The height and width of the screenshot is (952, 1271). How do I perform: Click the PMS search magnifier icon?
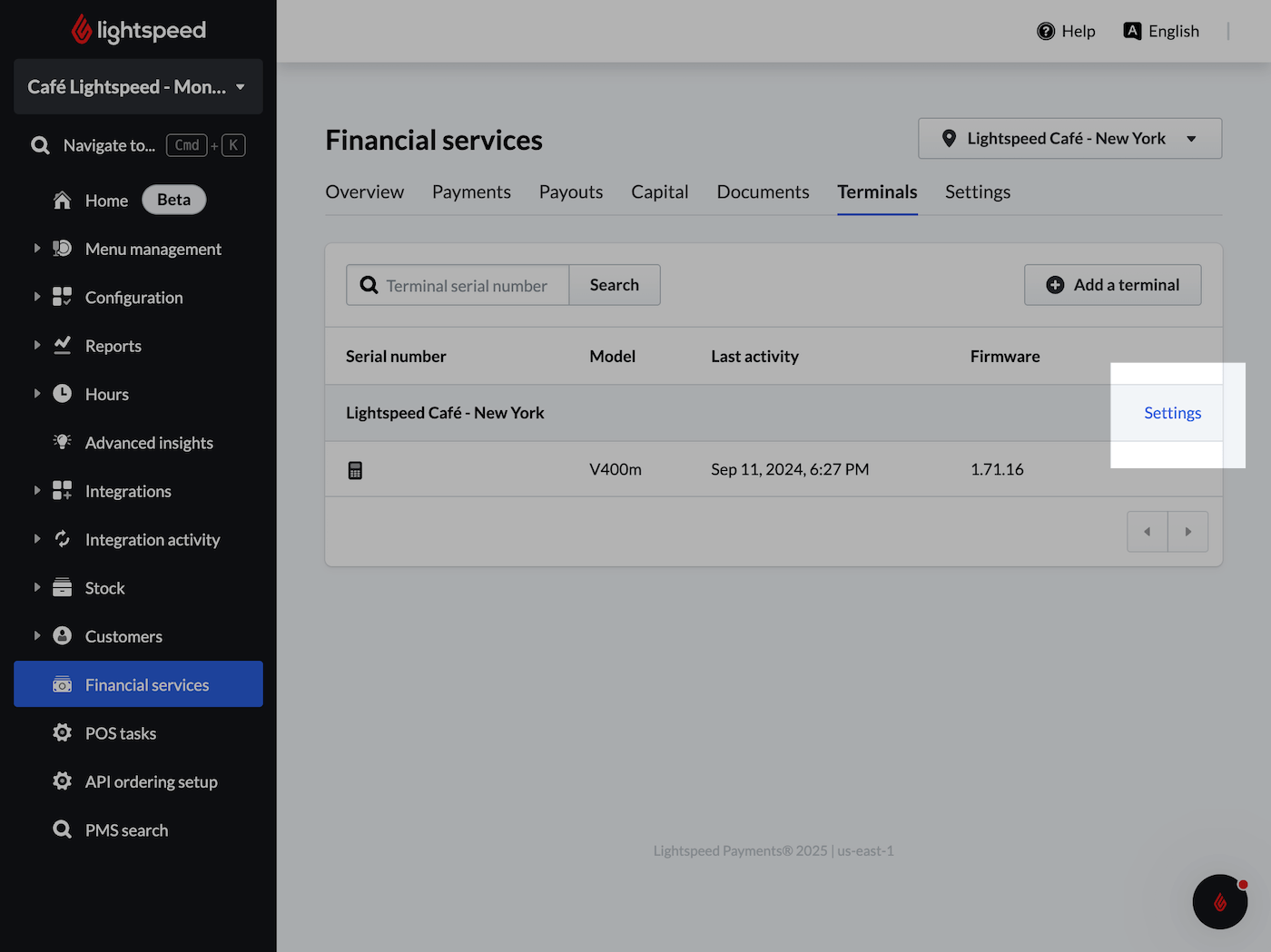(62, 829)
